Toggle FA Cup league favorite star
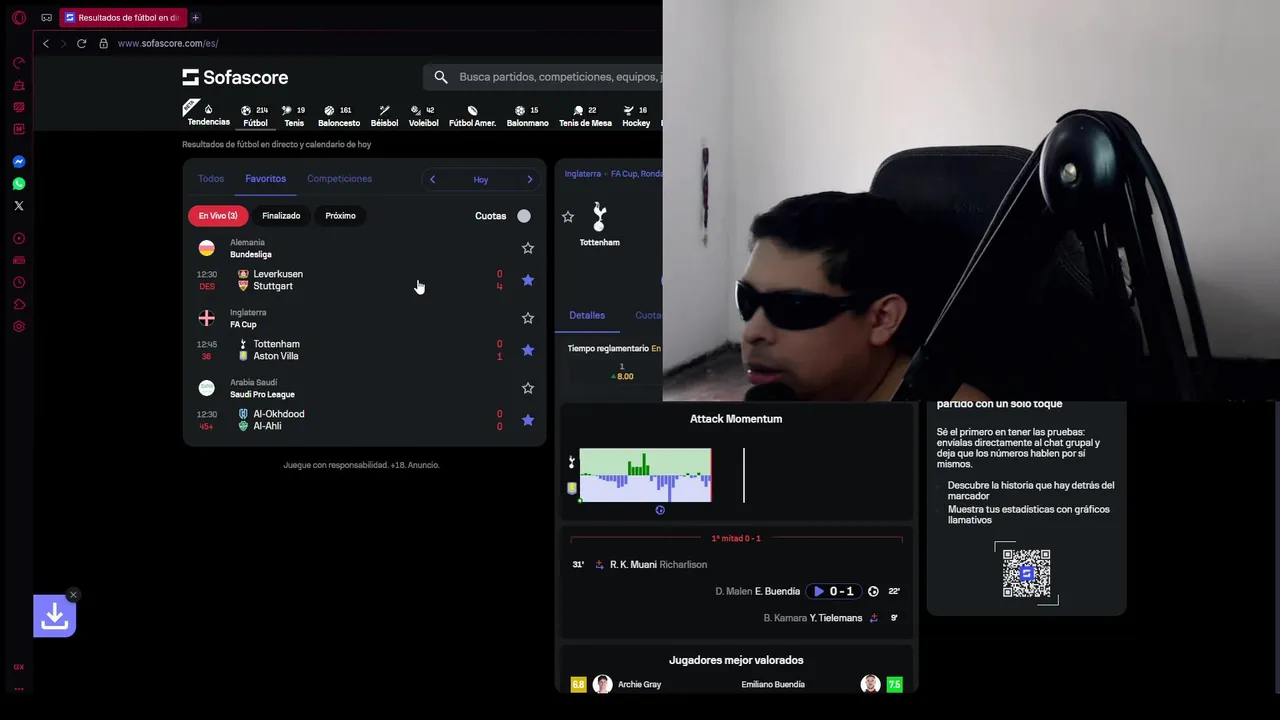This screenshot has width=1280, height=720. point(528,318)
